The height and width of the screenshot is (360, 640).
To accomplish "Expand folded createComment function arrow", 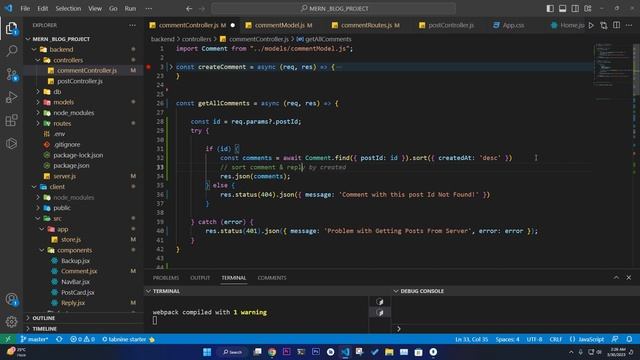I will pyautogui.click(x=171, y=67).
